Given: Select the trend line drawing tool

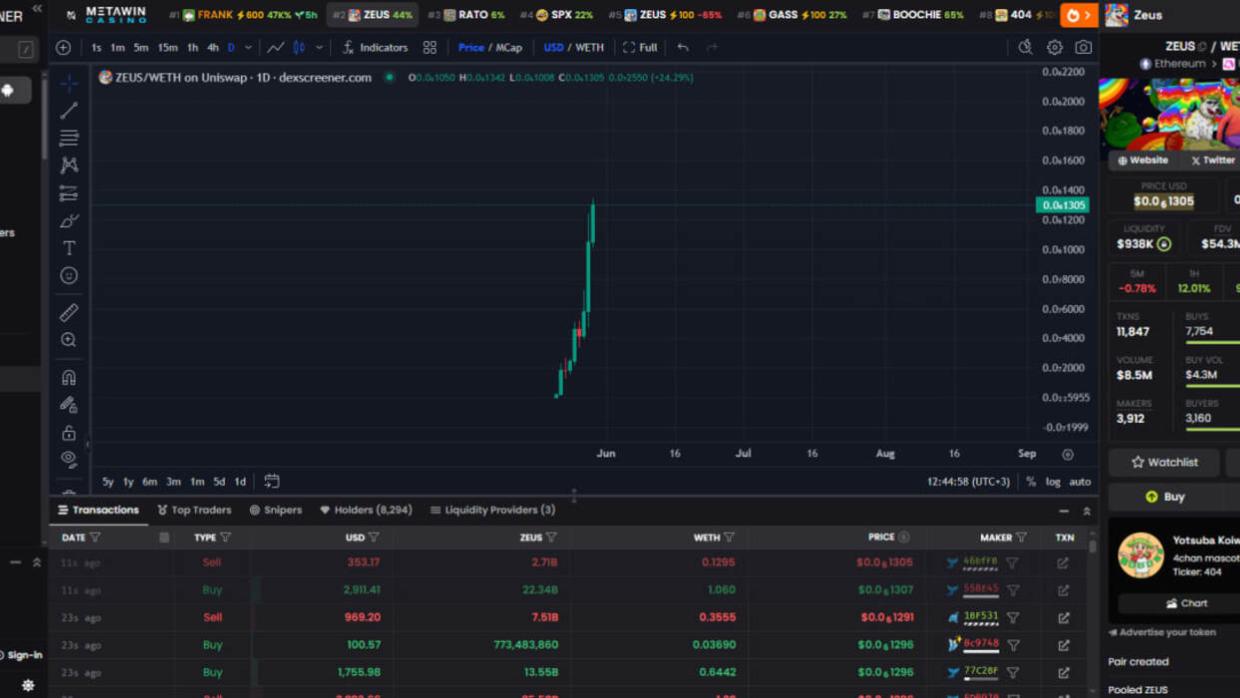Looking at the screenshot, I should click(x=69, y=110).
